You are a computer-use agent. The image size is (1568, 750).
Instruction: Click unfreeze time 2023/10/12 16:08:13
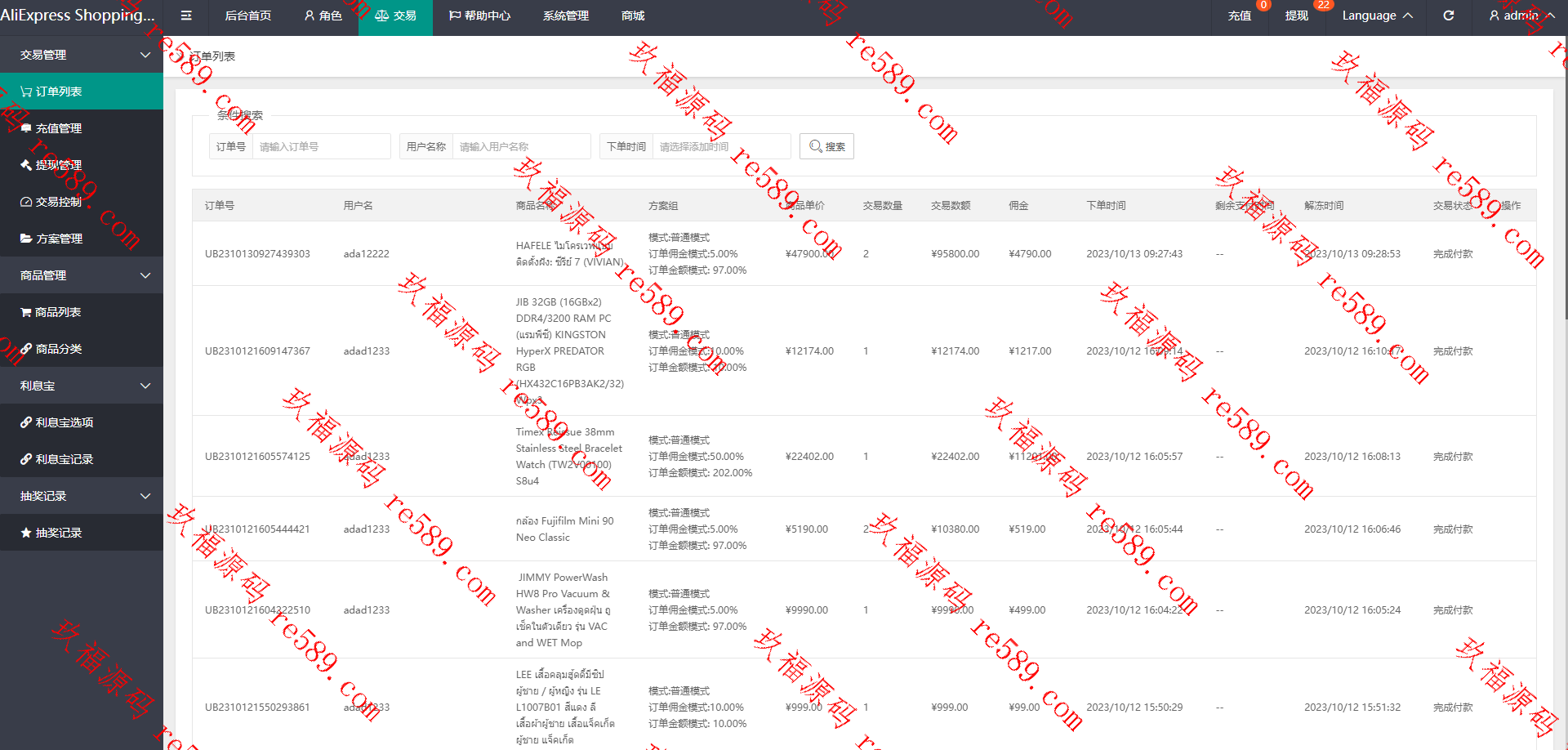(x=1352, y=457)
